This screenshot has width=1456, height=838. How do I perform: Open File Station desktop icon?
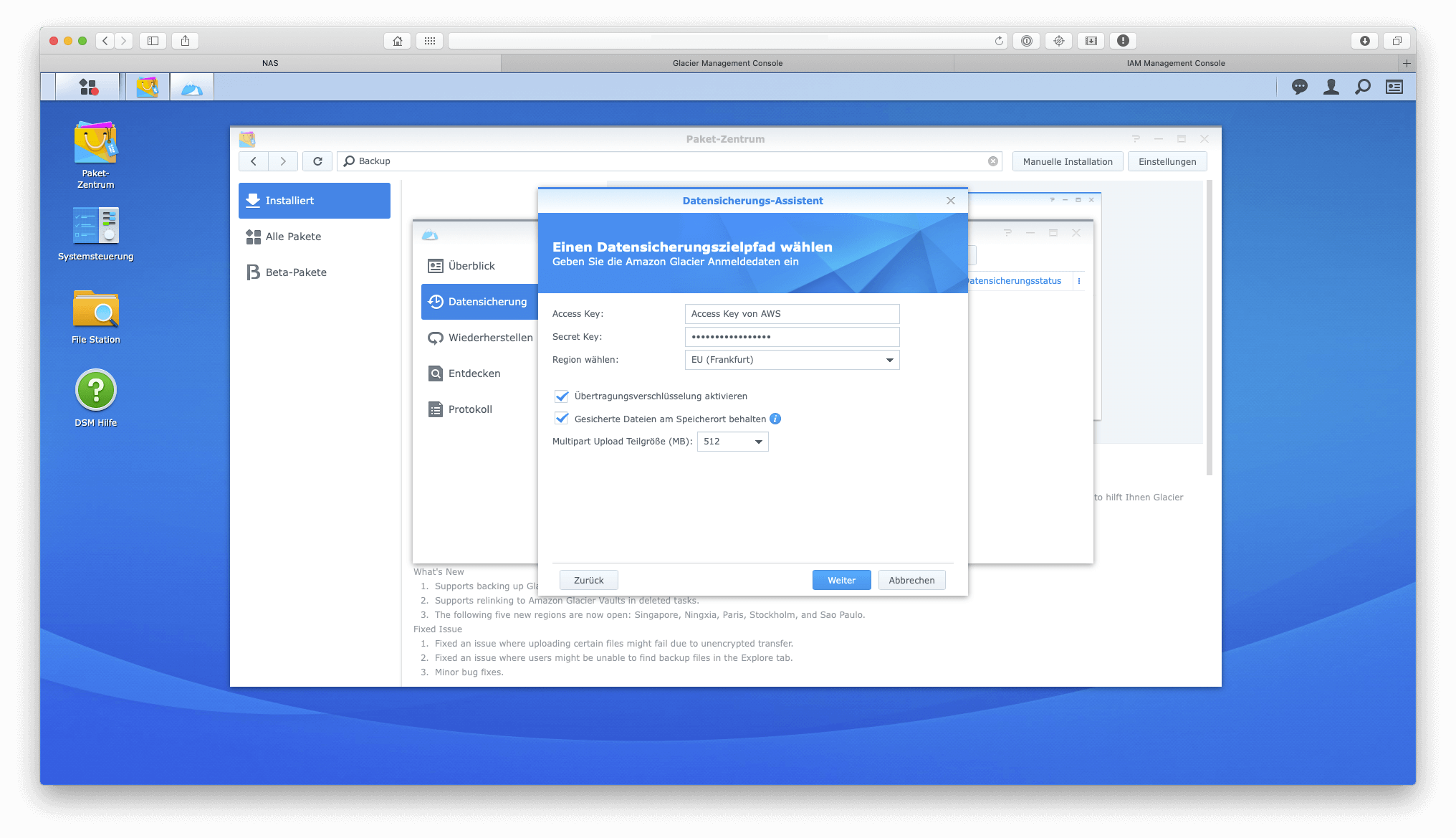(95, 317)
